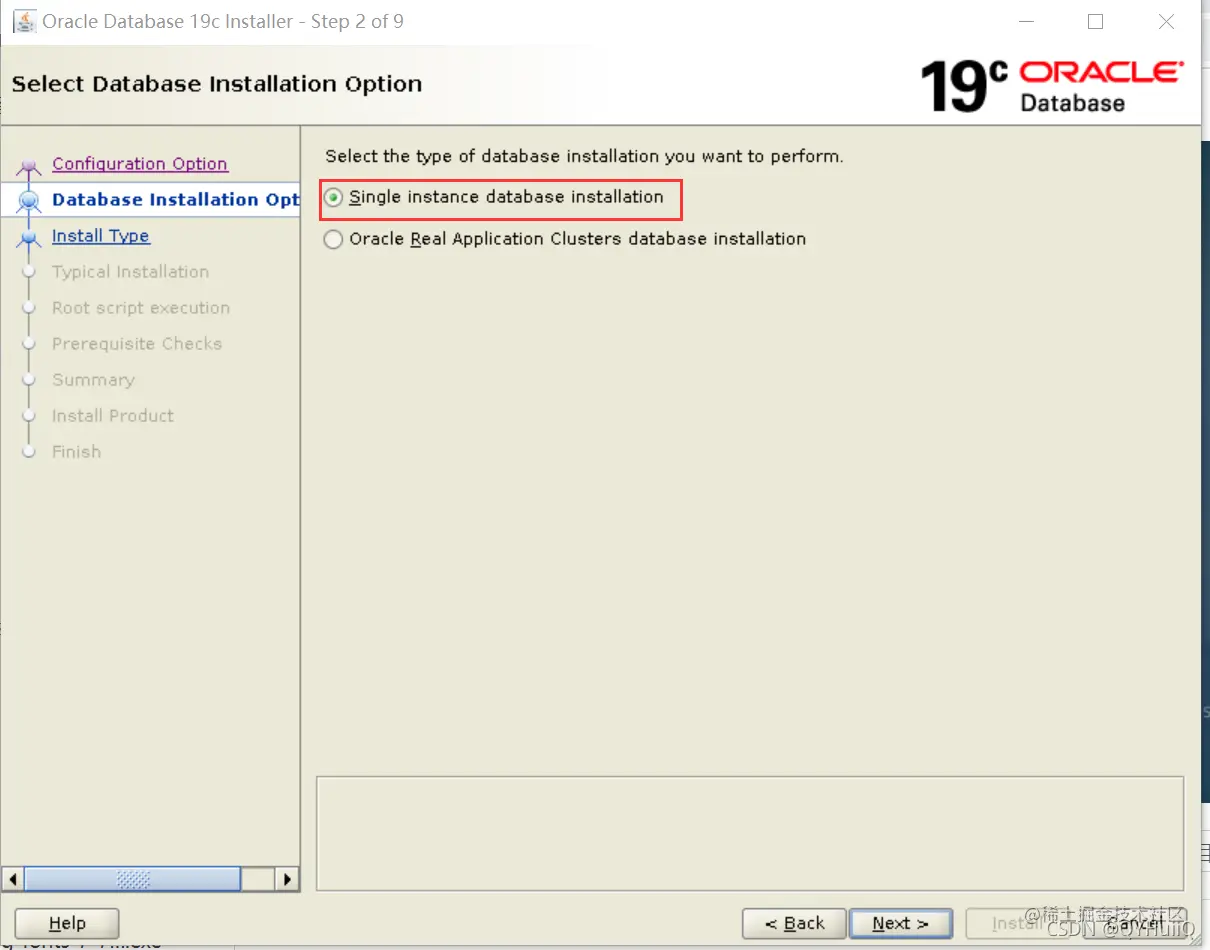
Task: Click the Configuration Option step marker icon
Action: pos(29,167)
